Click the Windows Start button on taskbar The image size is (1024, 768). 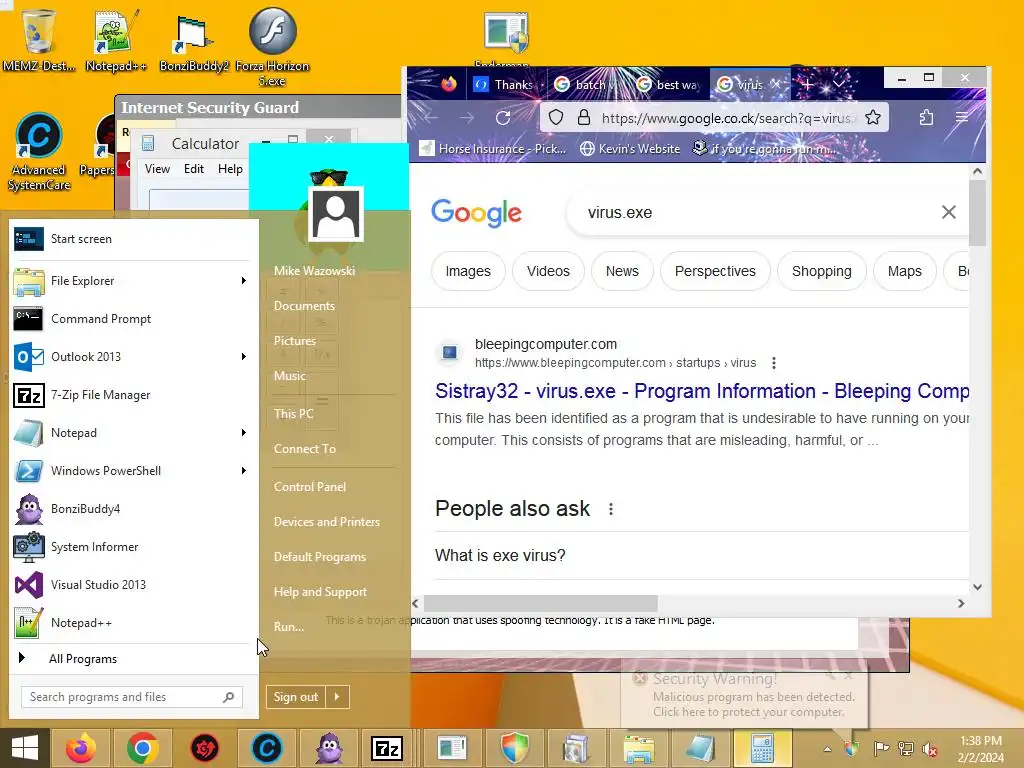25,748
